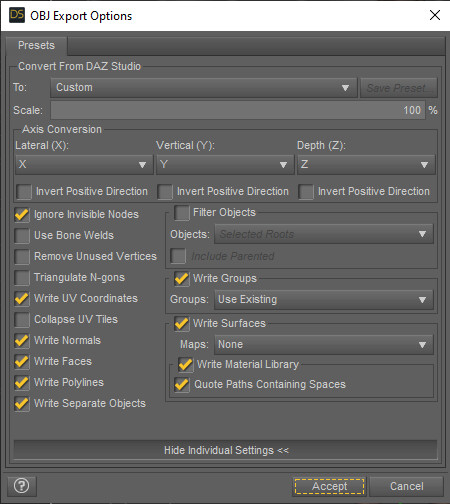Open the Presets tab
Screen dimensions: 450x504
[36, 45]
